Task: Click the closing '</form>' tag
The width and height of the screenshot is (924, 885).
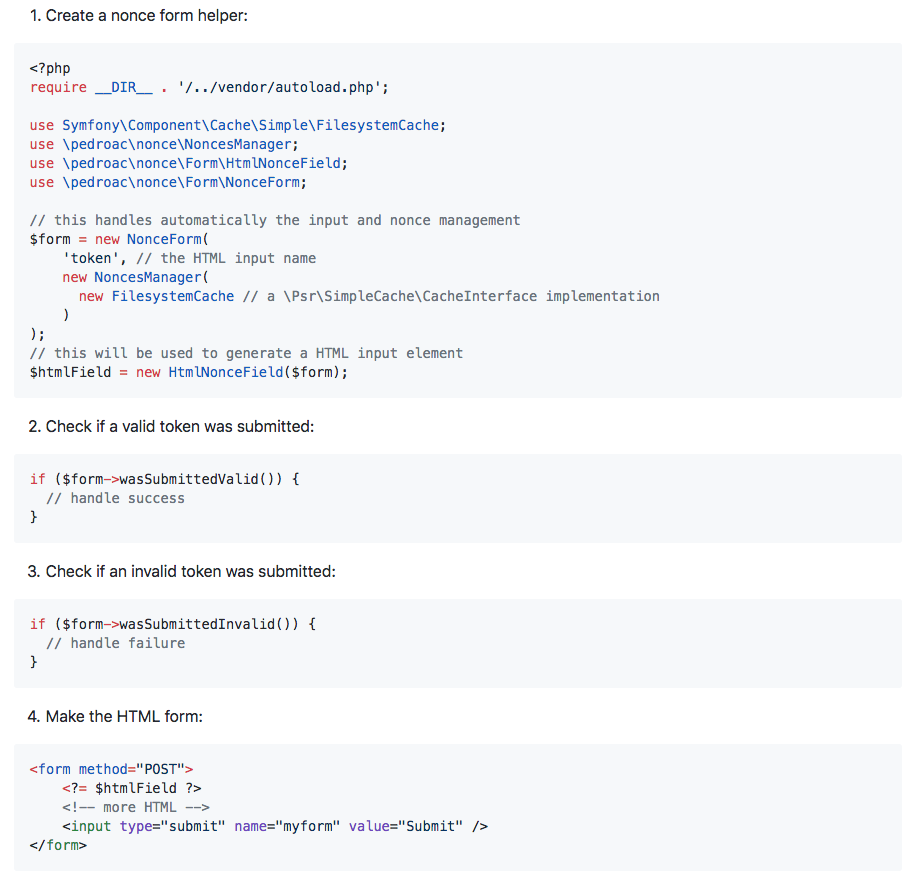Action: pyautogui.click(x=58, y=846)
